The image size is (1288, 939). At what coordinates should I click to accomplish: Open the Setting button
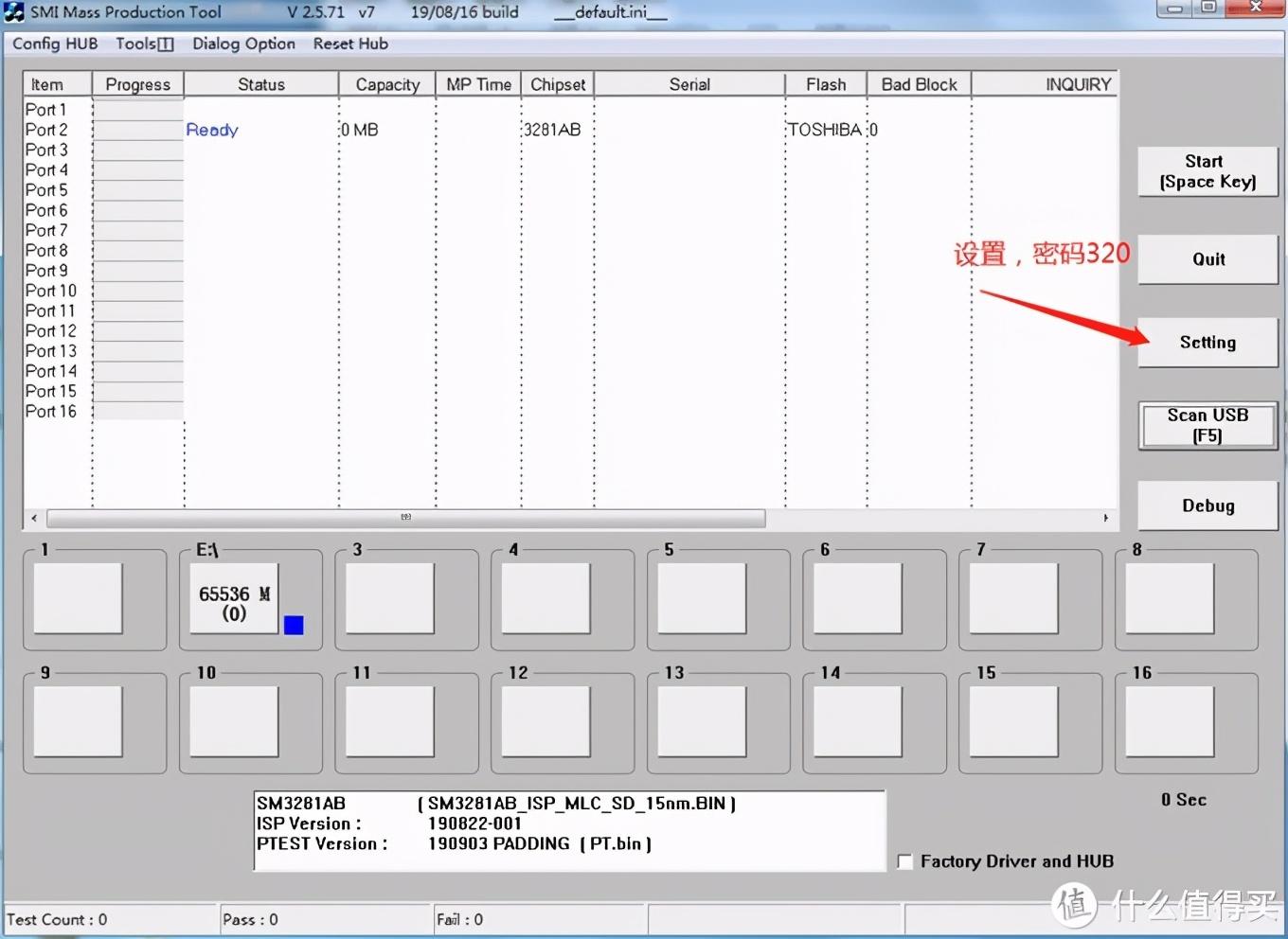pos(1207,343)
